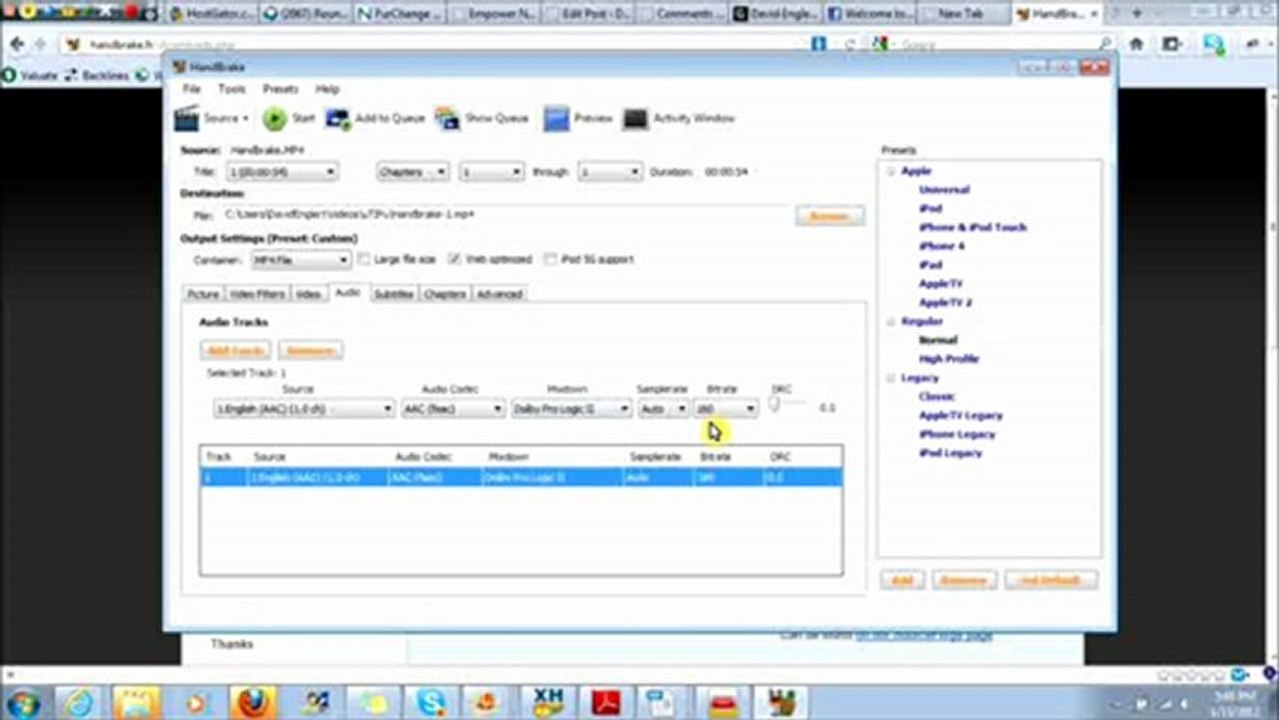Switch to the Subtitles tab
This screenshot has height=720, width=1279.
[393, 294]
